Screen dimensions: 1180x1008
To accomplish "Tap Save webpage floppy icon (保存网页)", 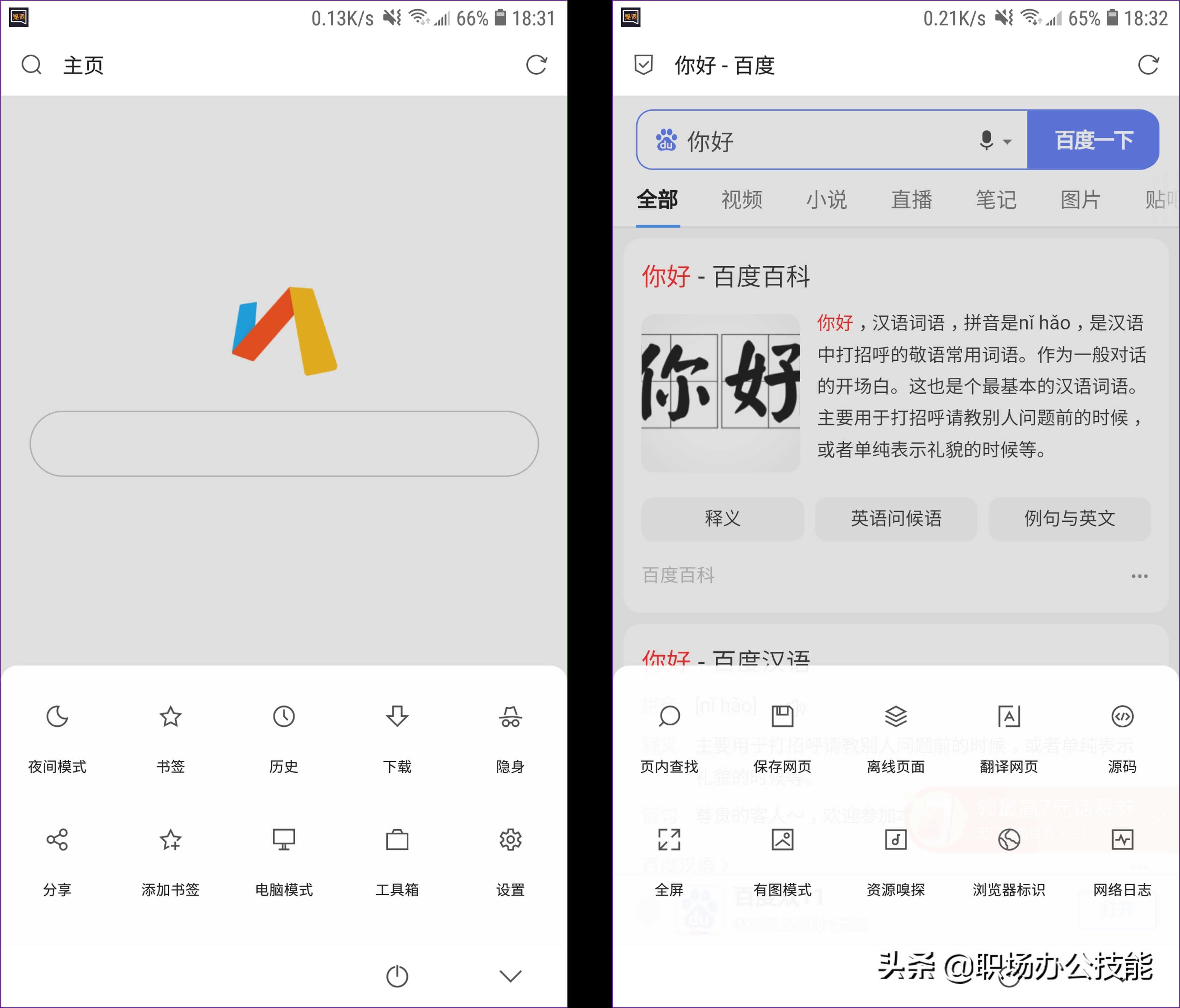I will coord(783,716).
